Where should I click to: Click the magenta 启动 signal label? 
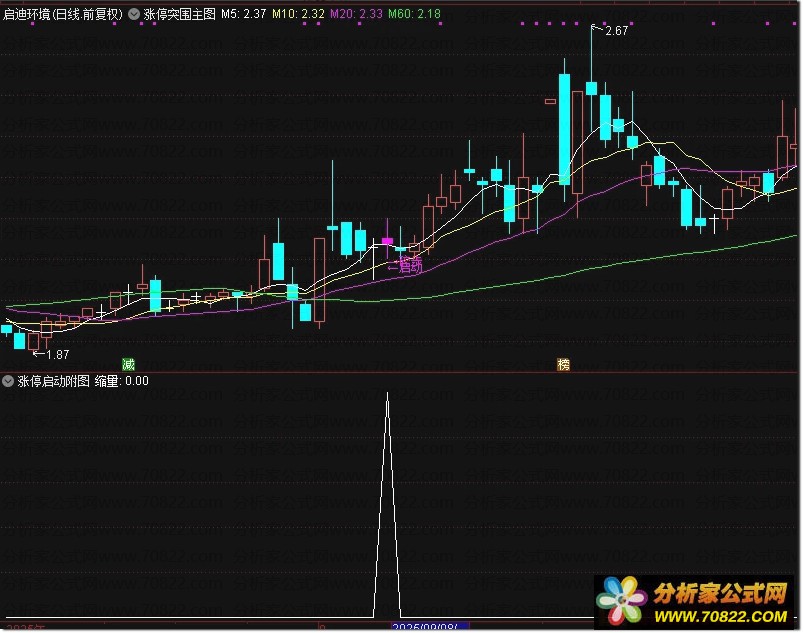click(x=410, y=265)
